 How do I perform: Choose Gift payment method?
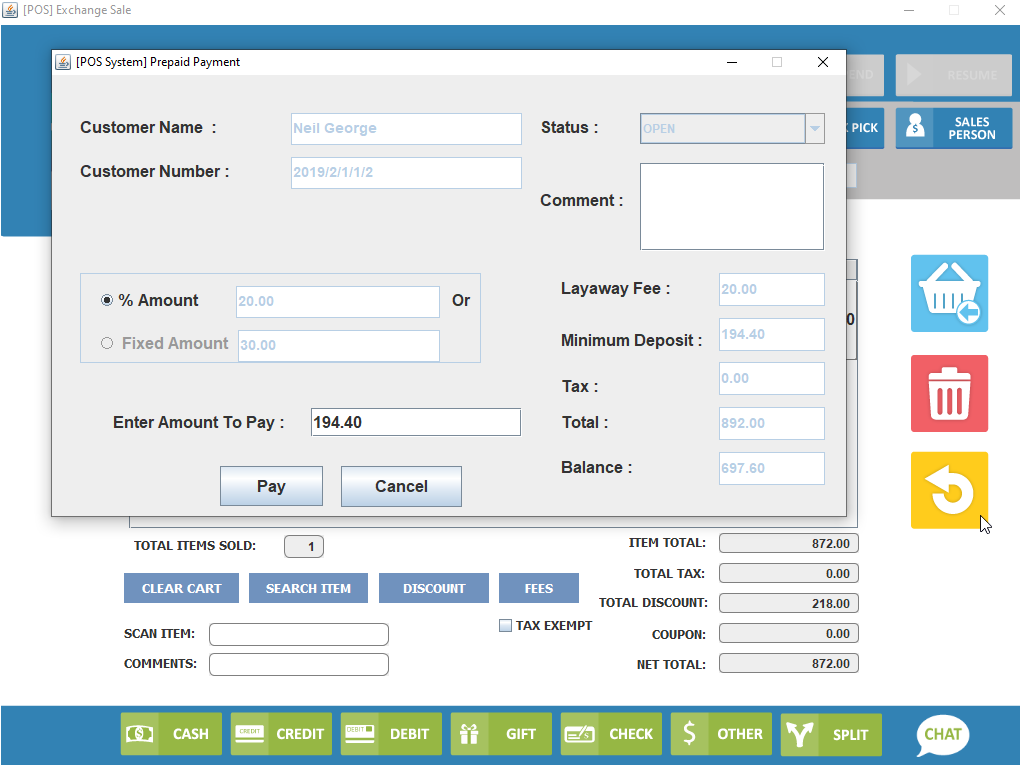pos(501,734)
